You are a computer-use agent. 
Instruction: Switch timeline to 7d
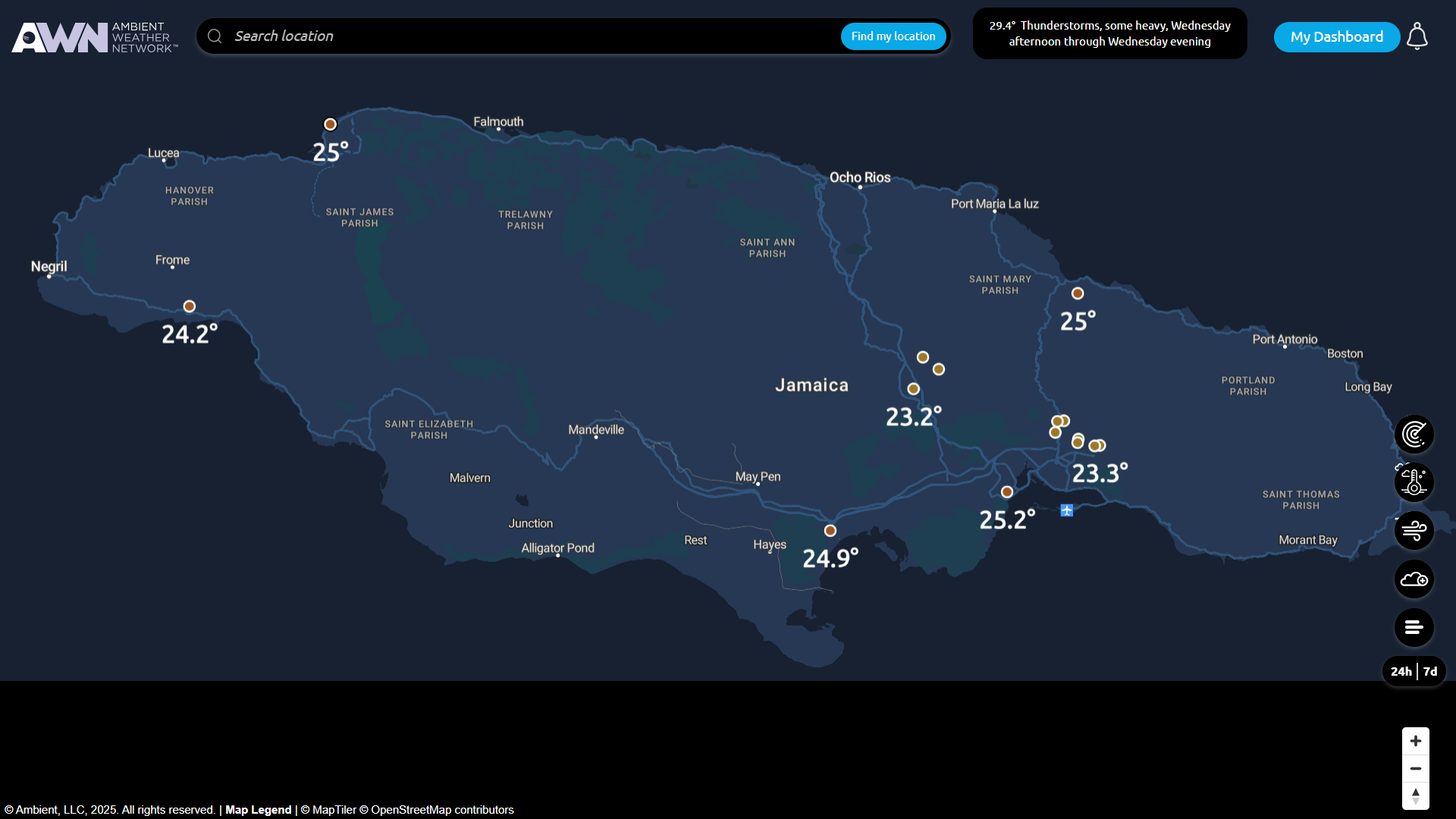(1430, 671)
